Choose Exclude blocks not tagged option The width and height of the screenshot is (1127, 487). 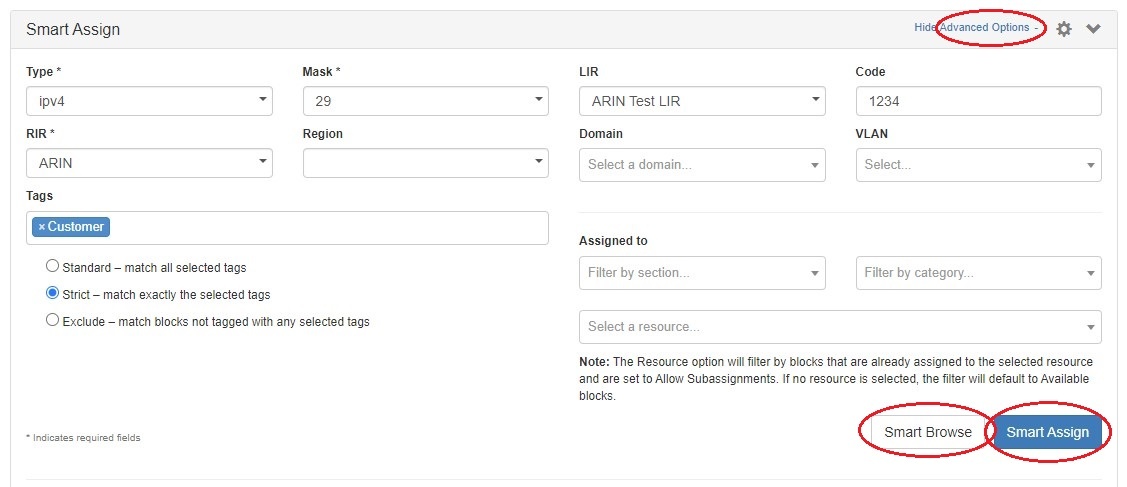click(52, 321)
